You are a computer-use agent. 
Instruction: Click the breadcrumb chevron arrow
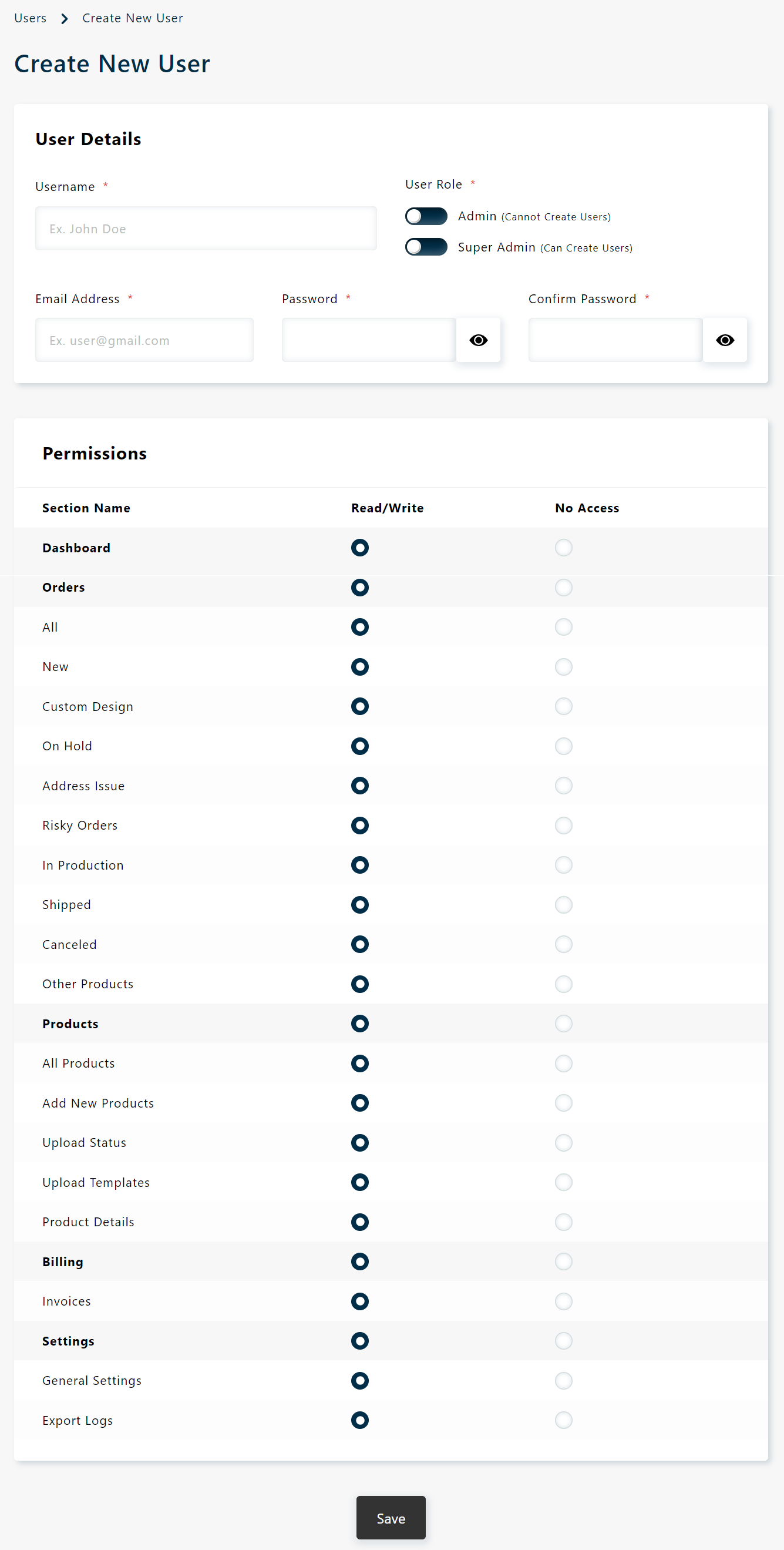click(x=65, y=19)
